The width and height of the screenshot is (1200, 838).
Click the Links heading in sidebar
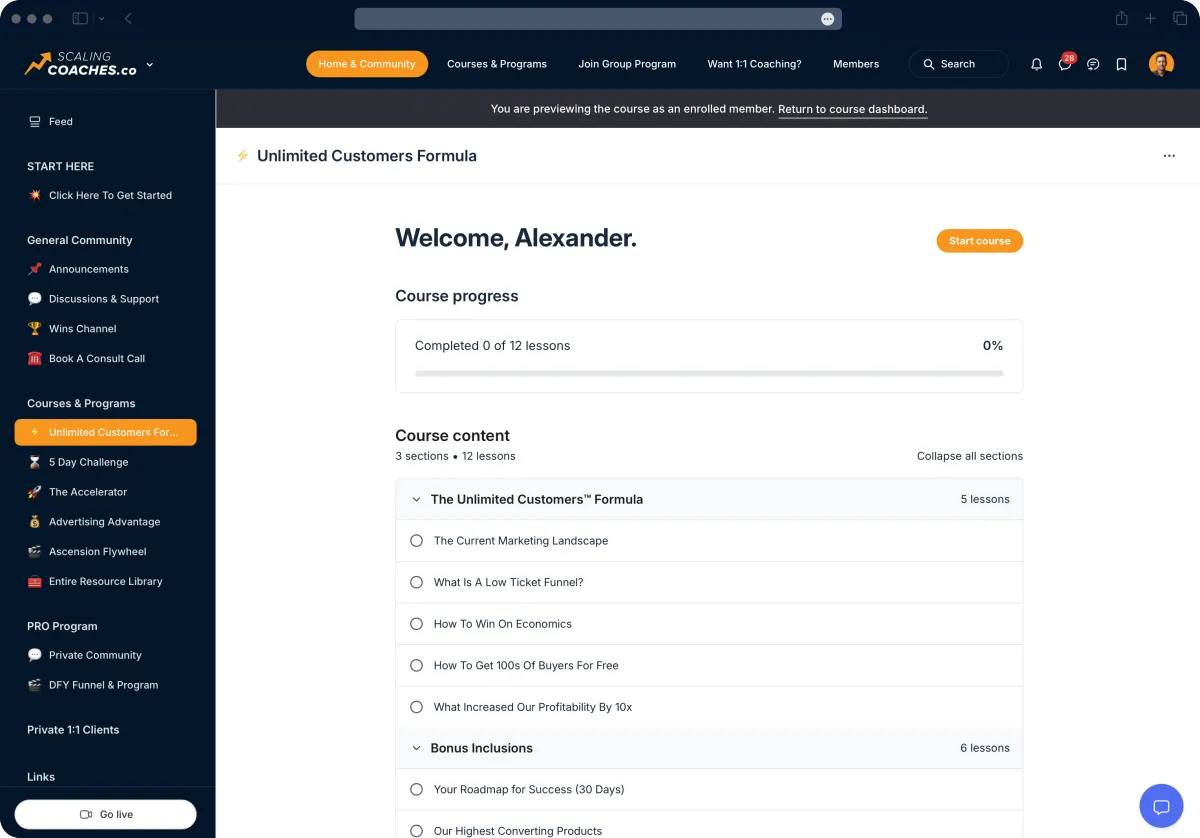[x=41, y=777]
